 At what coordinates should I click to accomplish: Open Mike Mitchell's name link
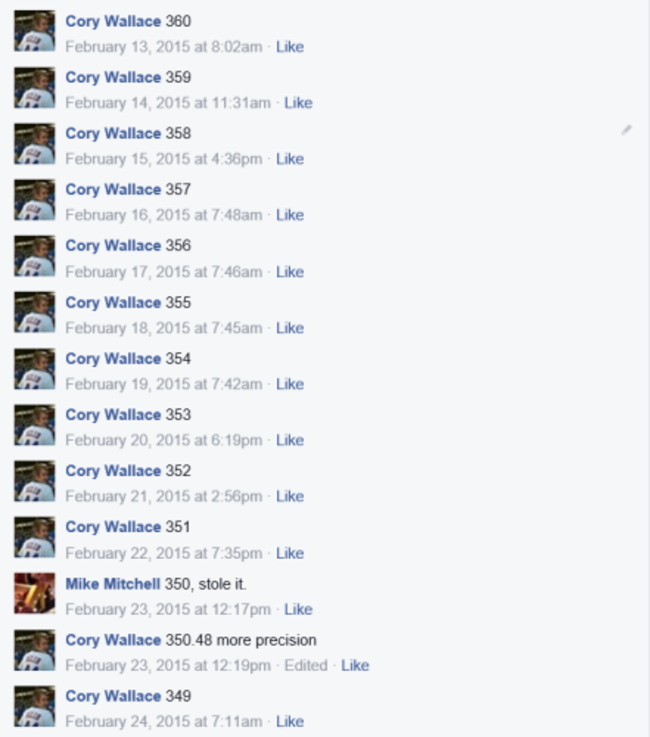tap(113, 584)
